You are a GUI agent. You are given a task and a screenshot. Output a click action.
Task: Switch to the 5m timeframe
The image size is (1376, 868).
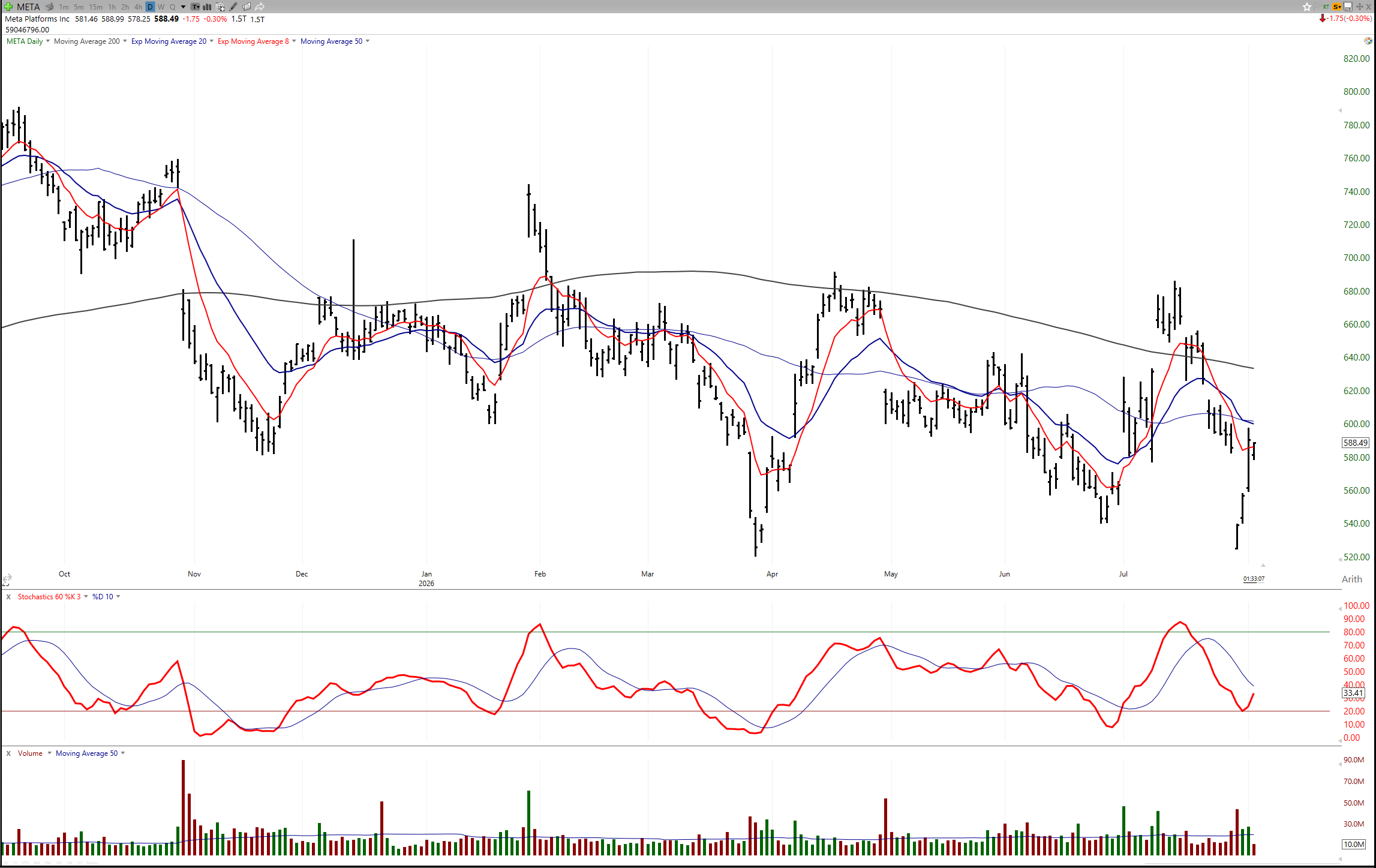(x=79, y=7)
